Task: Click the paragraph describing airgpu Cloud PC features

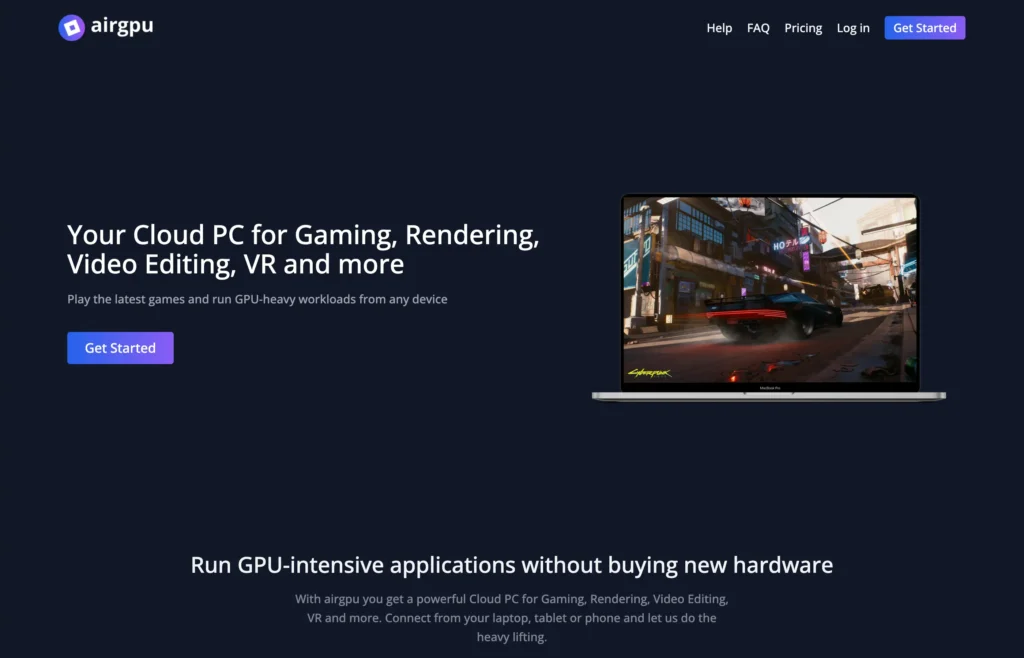Action: (511, 617)
